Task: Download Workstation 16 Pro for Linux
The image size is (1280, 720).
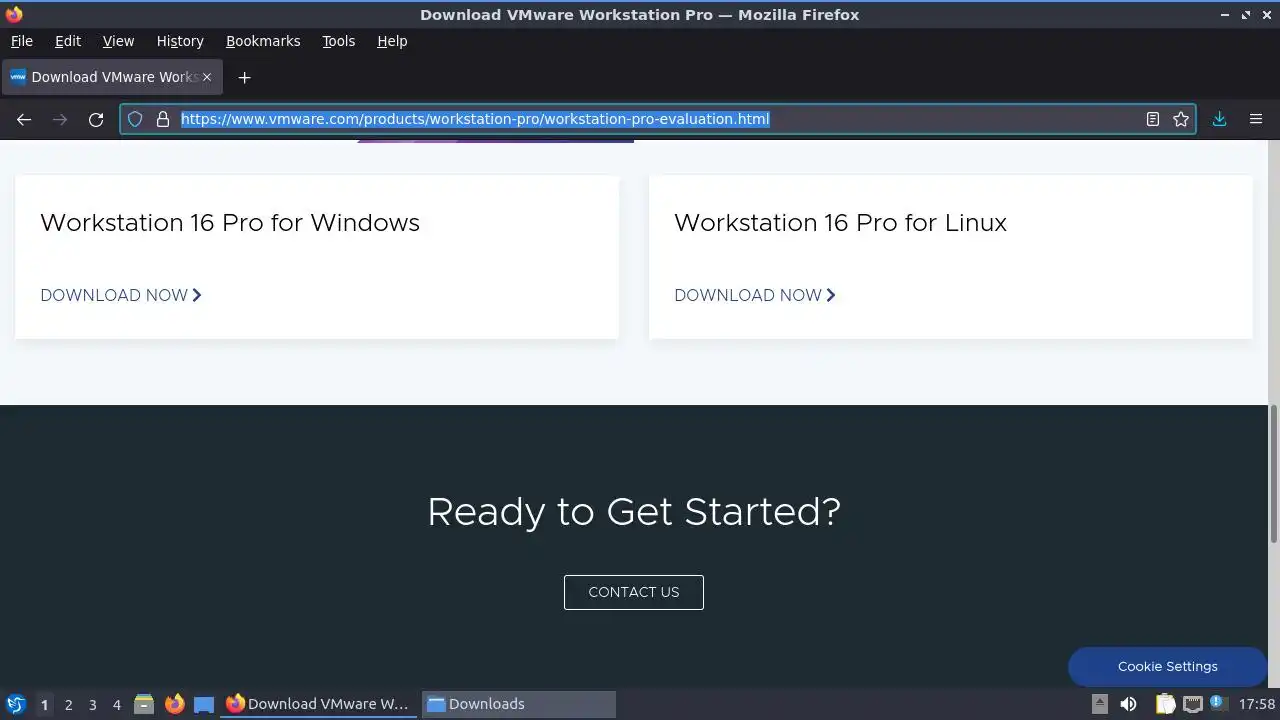Action: pyautogui.click(x=755, y=295)
